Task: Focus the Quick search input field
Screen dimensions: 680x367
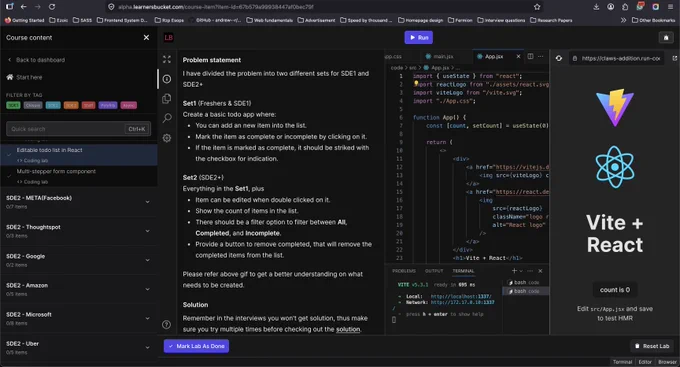Action: coord(78,129)
